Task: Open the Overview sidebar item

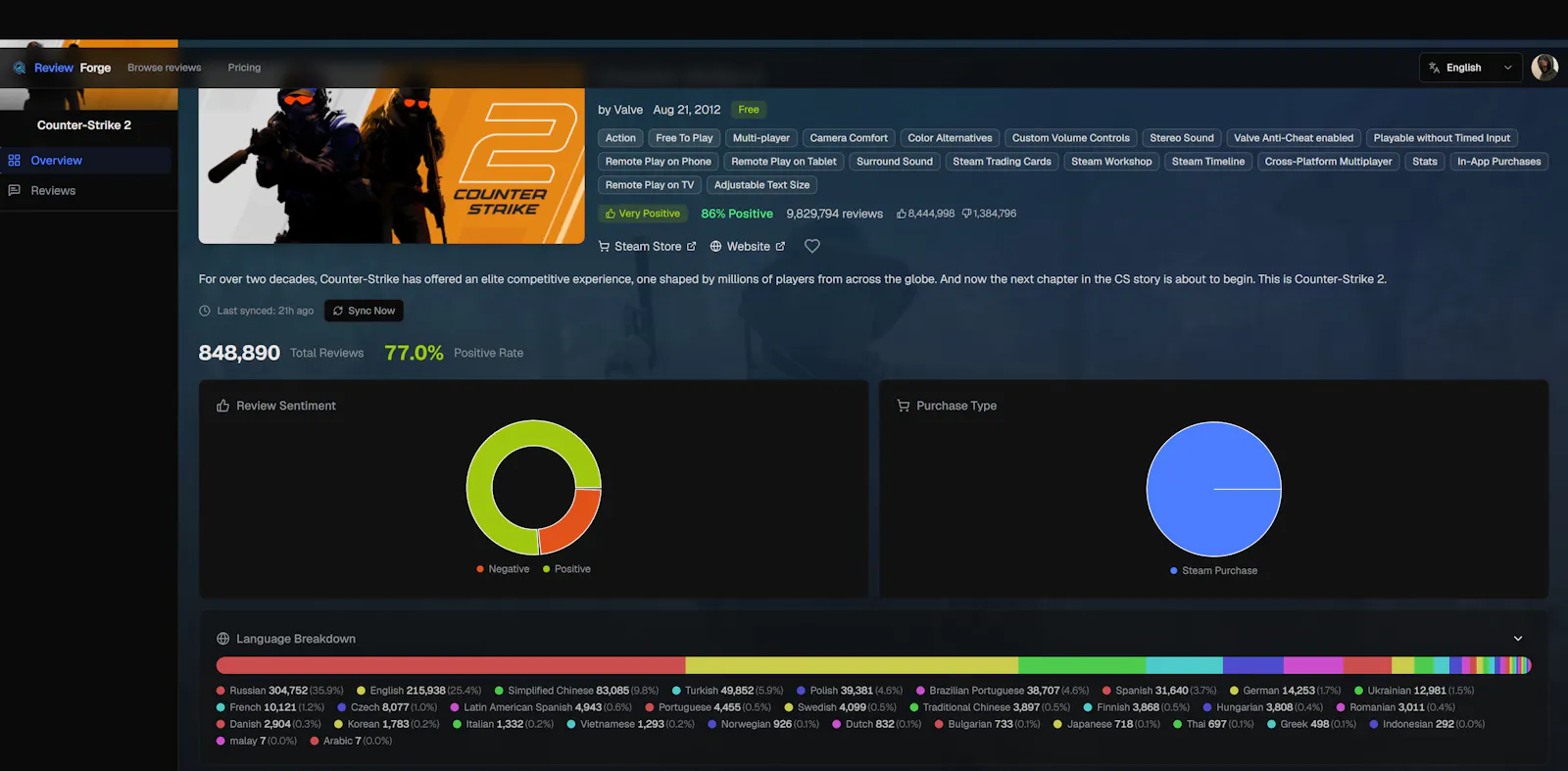Action: tap(86, 161)
